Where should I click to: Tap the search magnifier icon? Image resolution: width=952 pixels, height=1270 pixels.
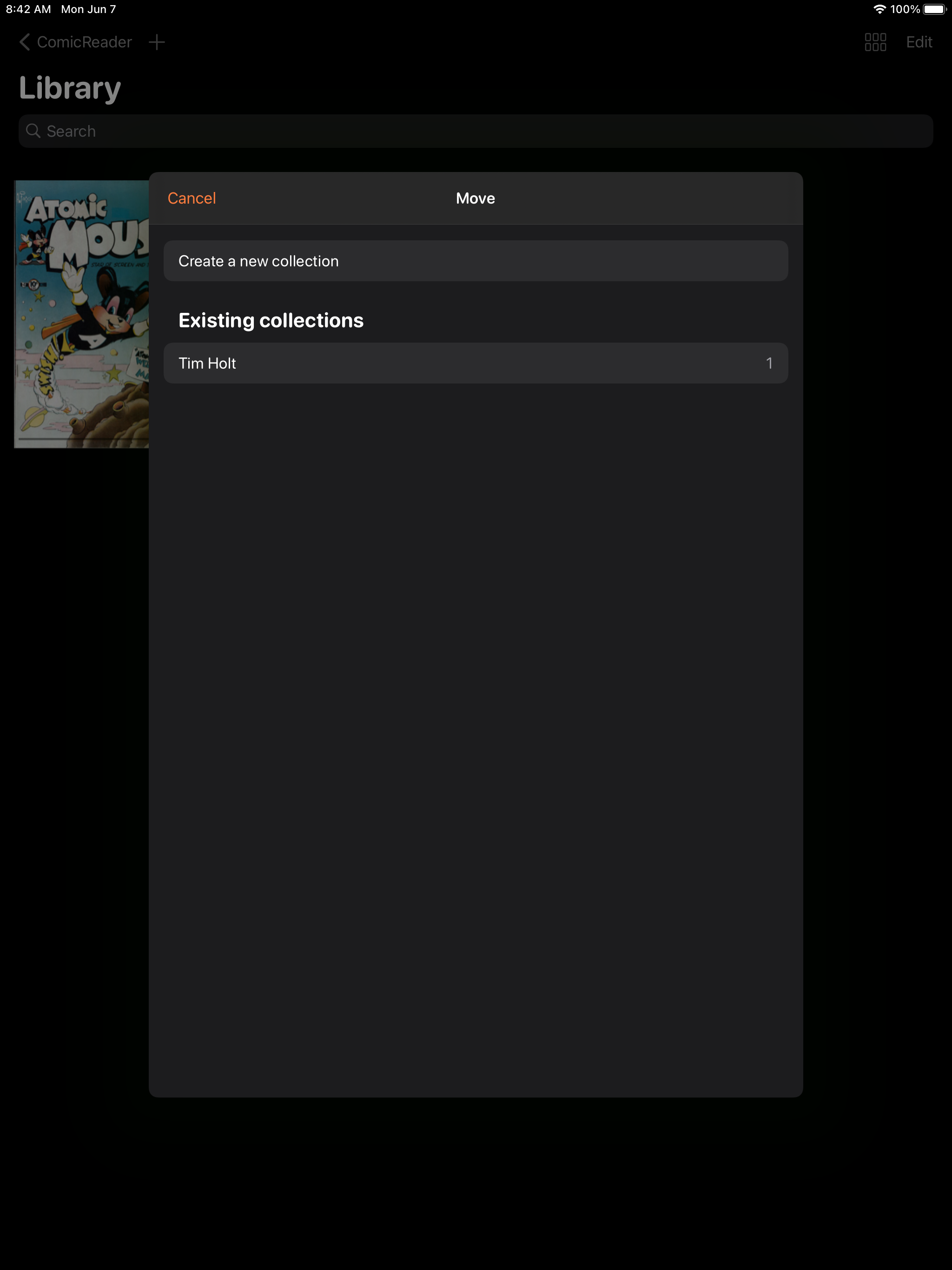pos(33,132)
